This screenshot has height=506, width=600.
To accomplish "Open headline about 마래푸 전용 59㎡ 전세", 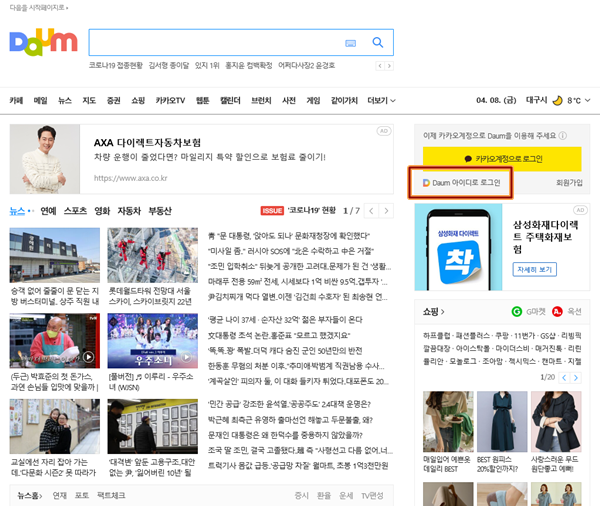I will point(298,282).
